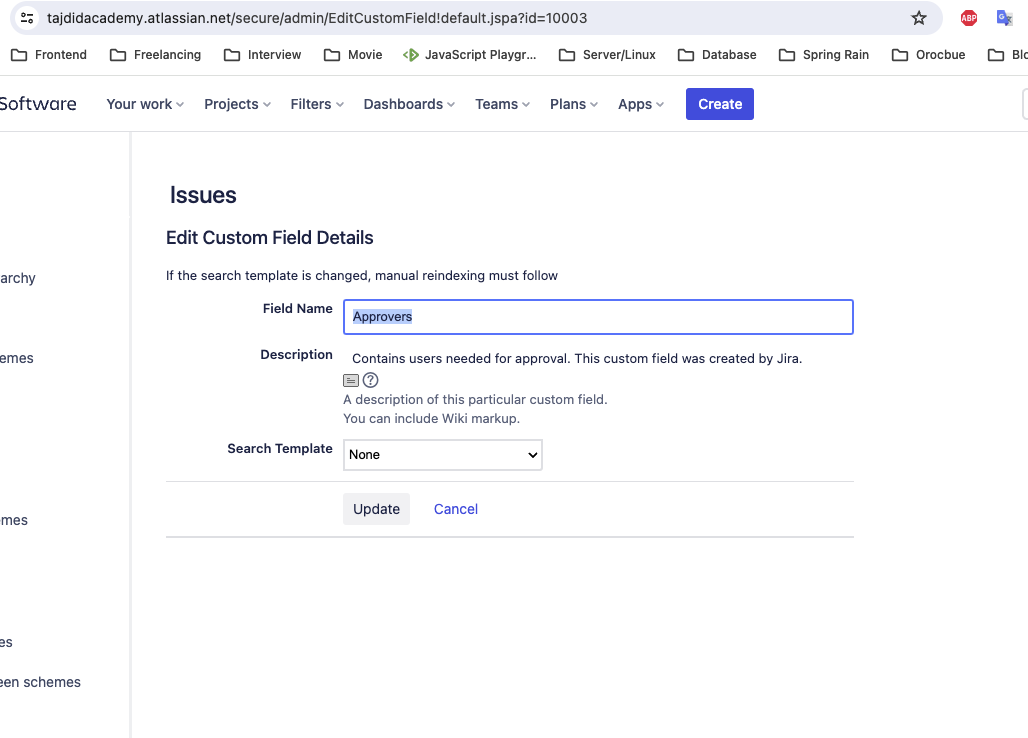Expand the Search Template dropdown

pyautogui.click(x=443, y=455)
